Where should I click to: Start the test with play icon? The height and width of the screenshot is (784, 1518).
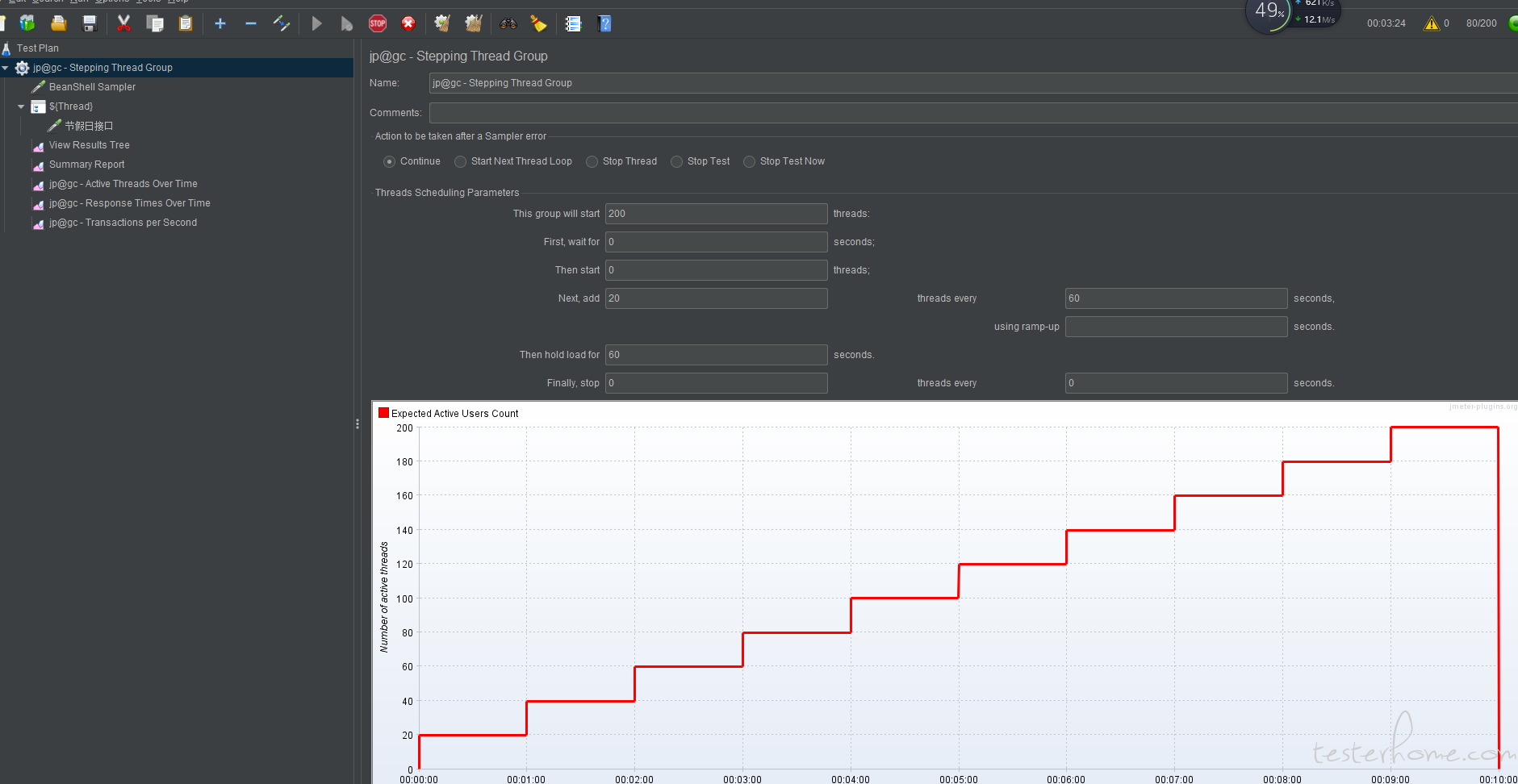(316, 23)
